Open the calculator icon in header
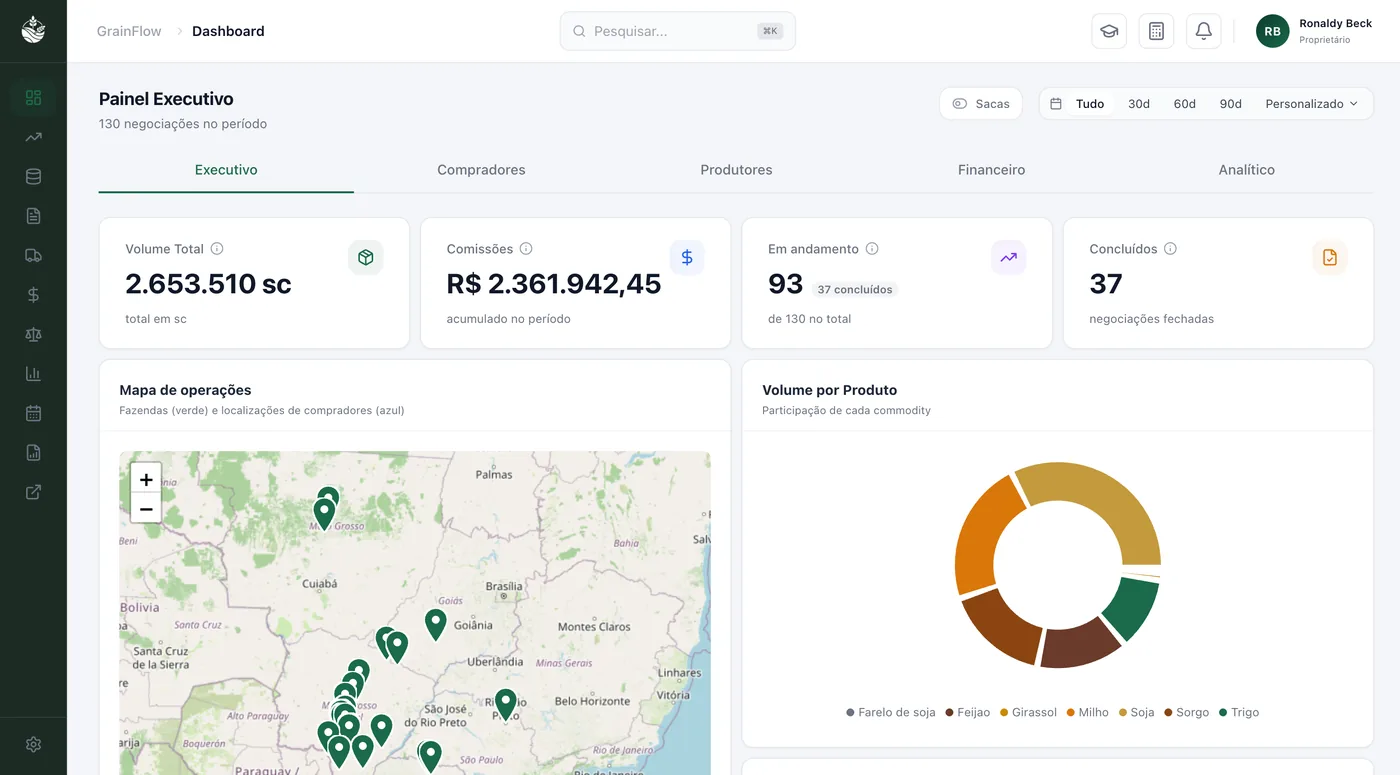 coord(1156,31)
